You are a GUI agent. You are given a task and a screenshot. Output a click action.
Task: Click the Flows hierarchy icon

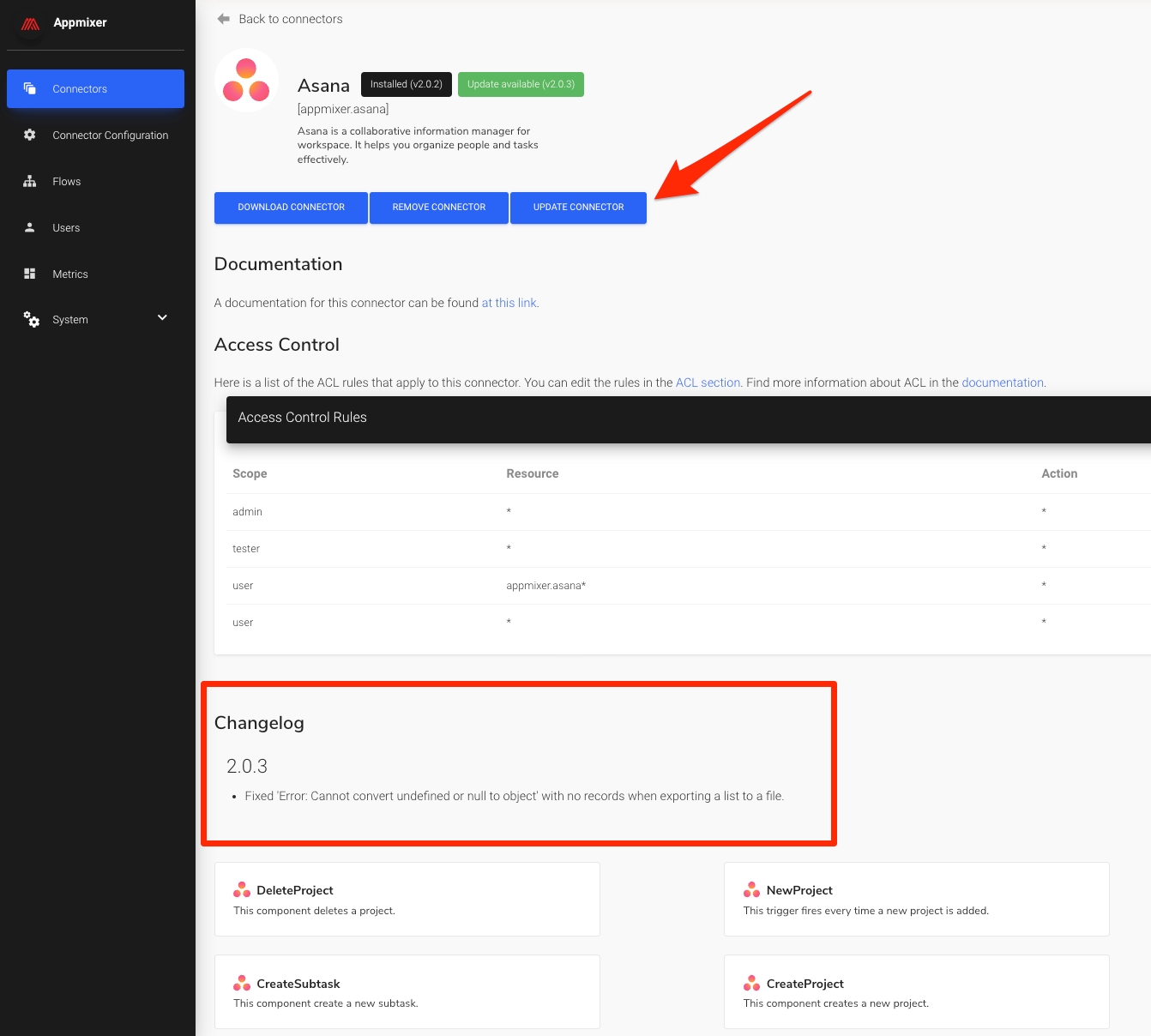[30, 181]
